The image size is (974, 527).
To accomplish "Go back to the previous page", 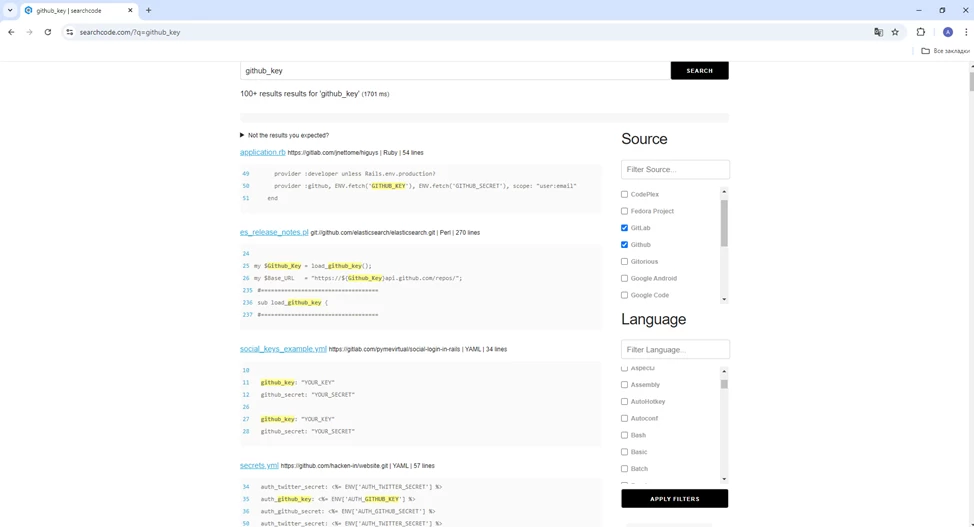I will point(11,32).
